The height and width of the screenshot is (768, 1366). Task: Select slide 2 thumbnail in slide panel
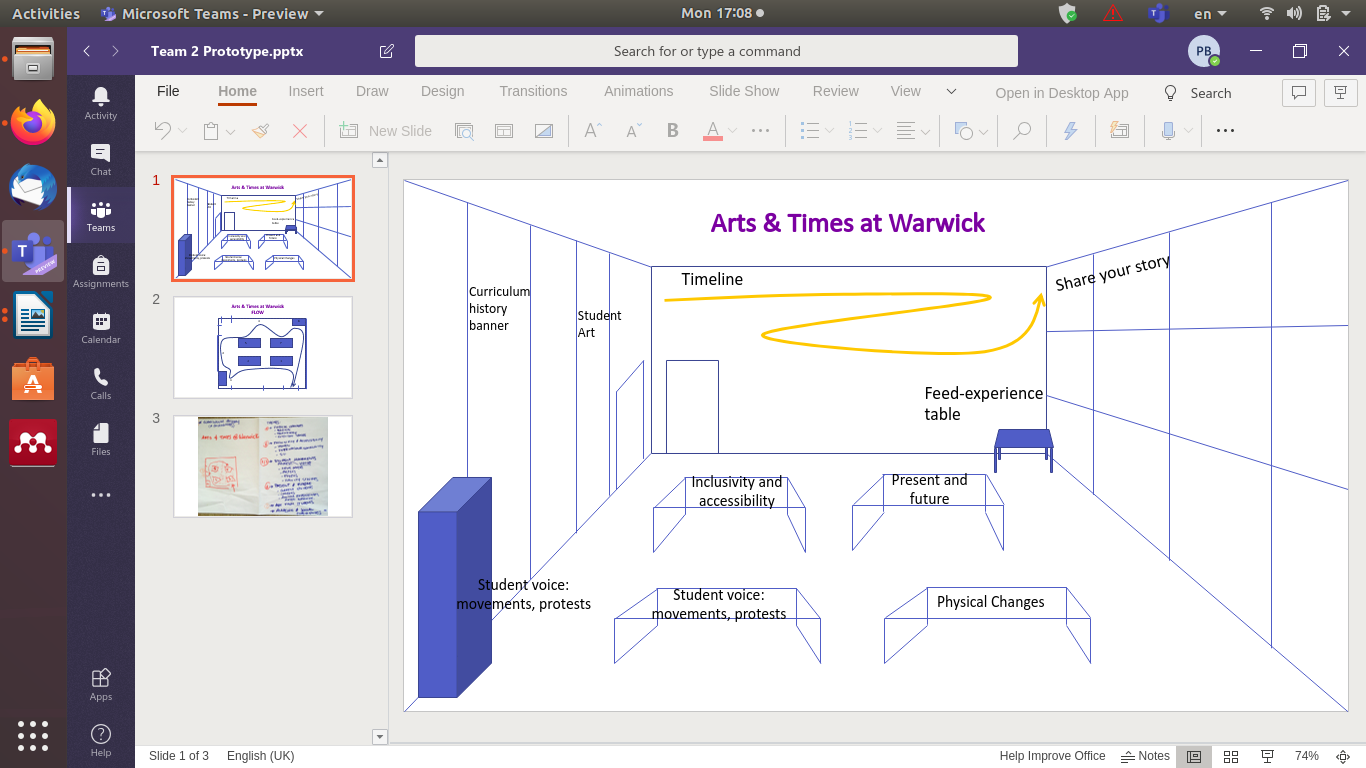tap(263, 347)
